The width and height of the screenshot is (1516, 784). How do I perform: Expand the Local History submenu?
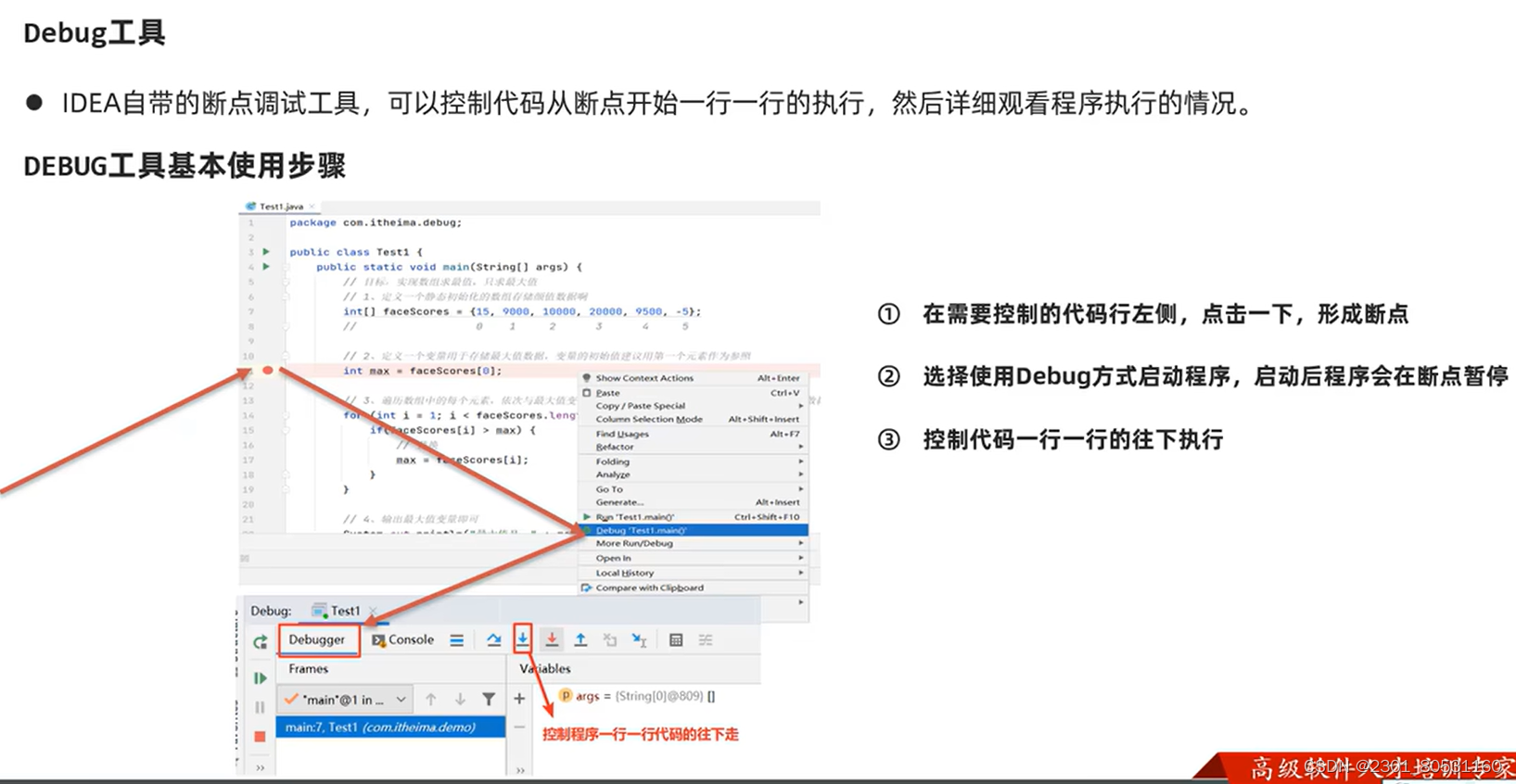coord(694,573)
